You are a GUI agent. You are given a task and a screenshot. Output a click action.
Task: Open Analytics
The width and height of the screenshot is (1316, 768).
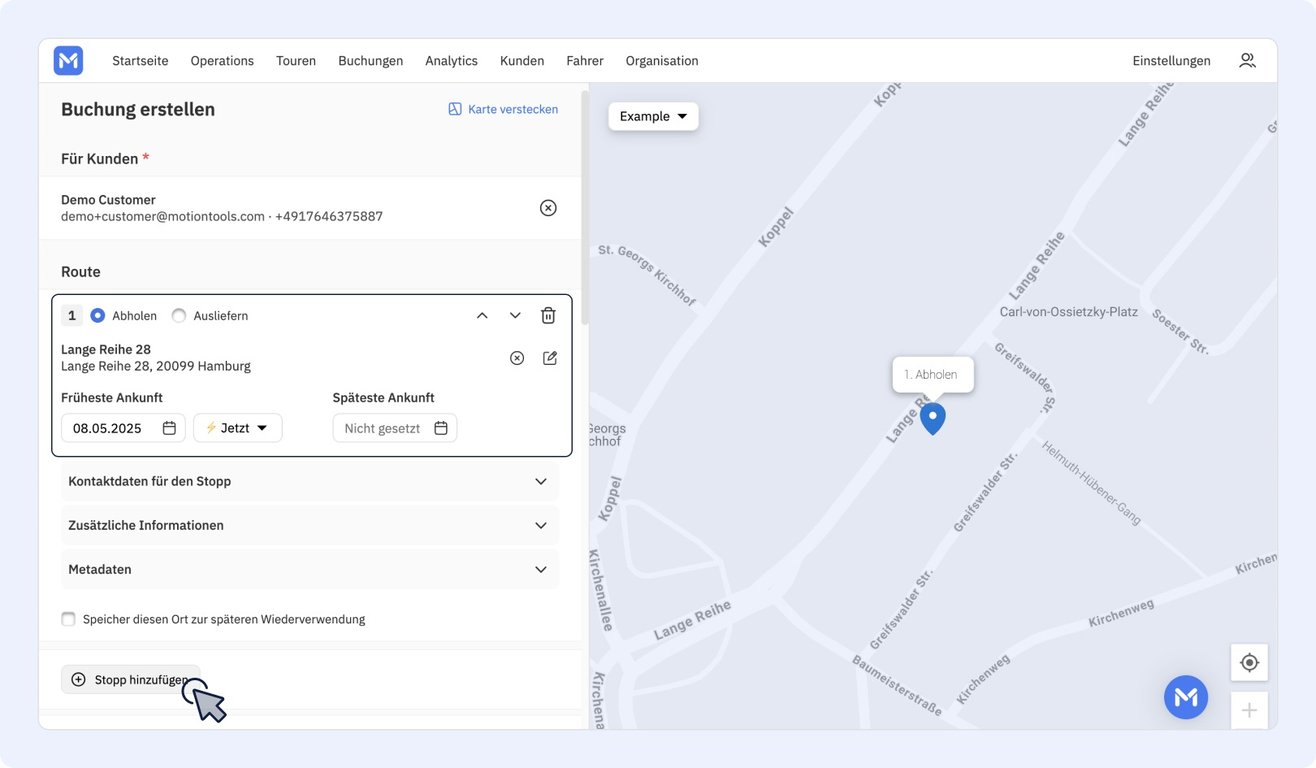coord(451,61)
